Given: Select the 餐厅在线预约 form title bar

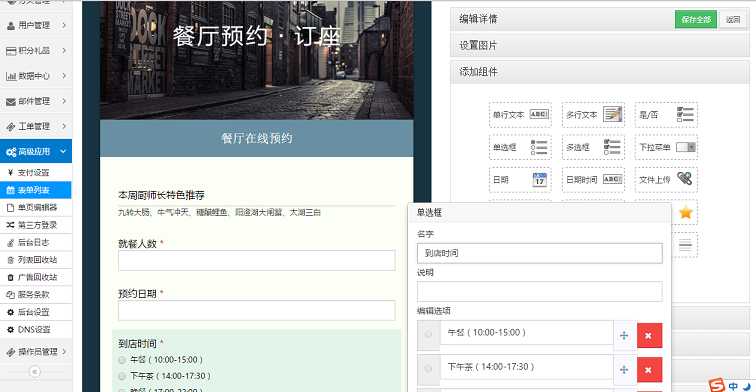Looking at the screenshot, I should [x=256, y=138].
